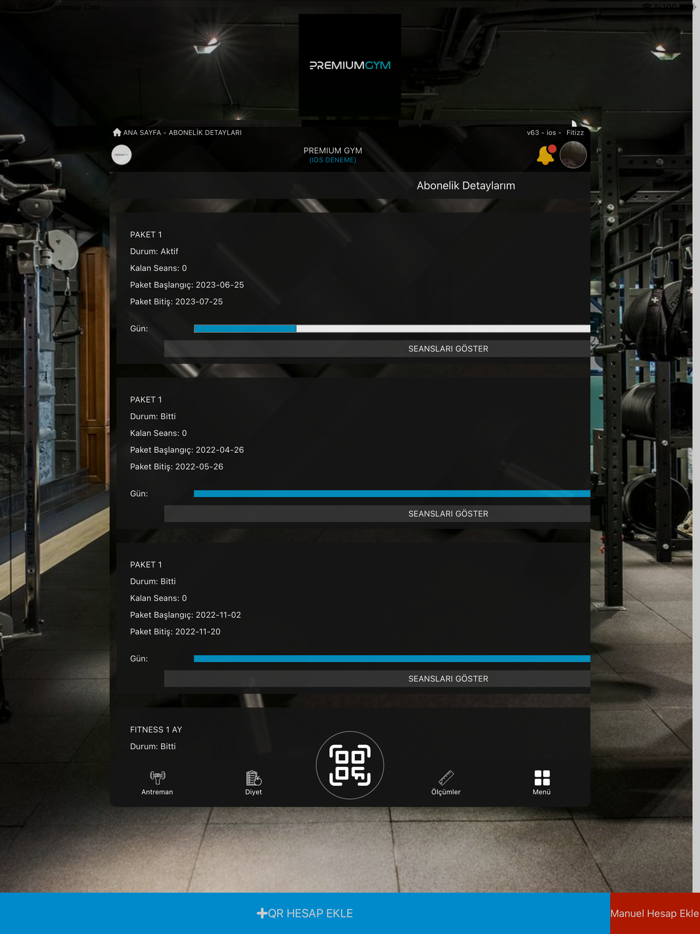Tap the home icon in the breadcrumb
700x934 pixels.
coord(117,132)
